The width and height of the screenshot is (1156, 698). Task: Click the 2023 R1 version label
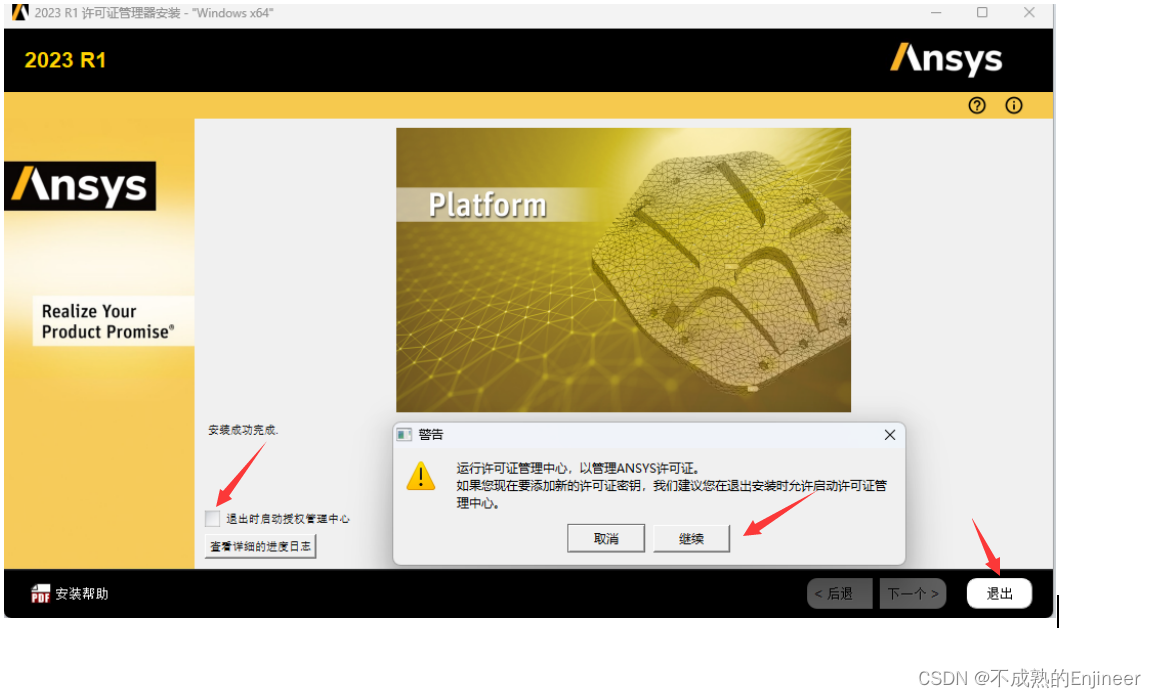(x=66, y=60)
